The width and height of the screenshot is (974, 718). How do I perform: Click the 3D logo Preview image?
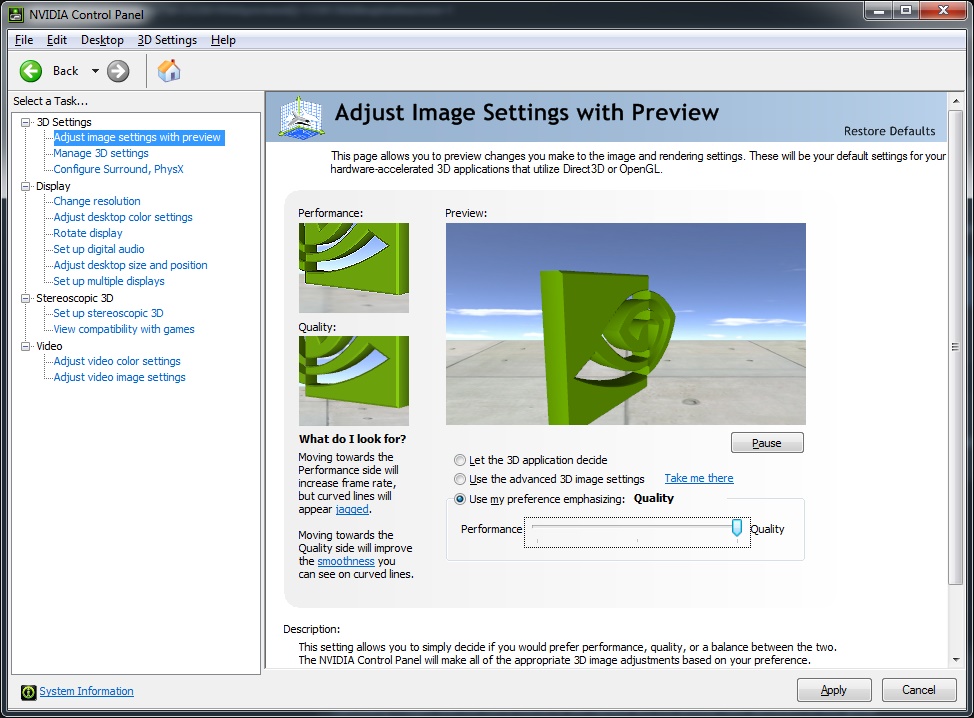(x=626, y=324)
